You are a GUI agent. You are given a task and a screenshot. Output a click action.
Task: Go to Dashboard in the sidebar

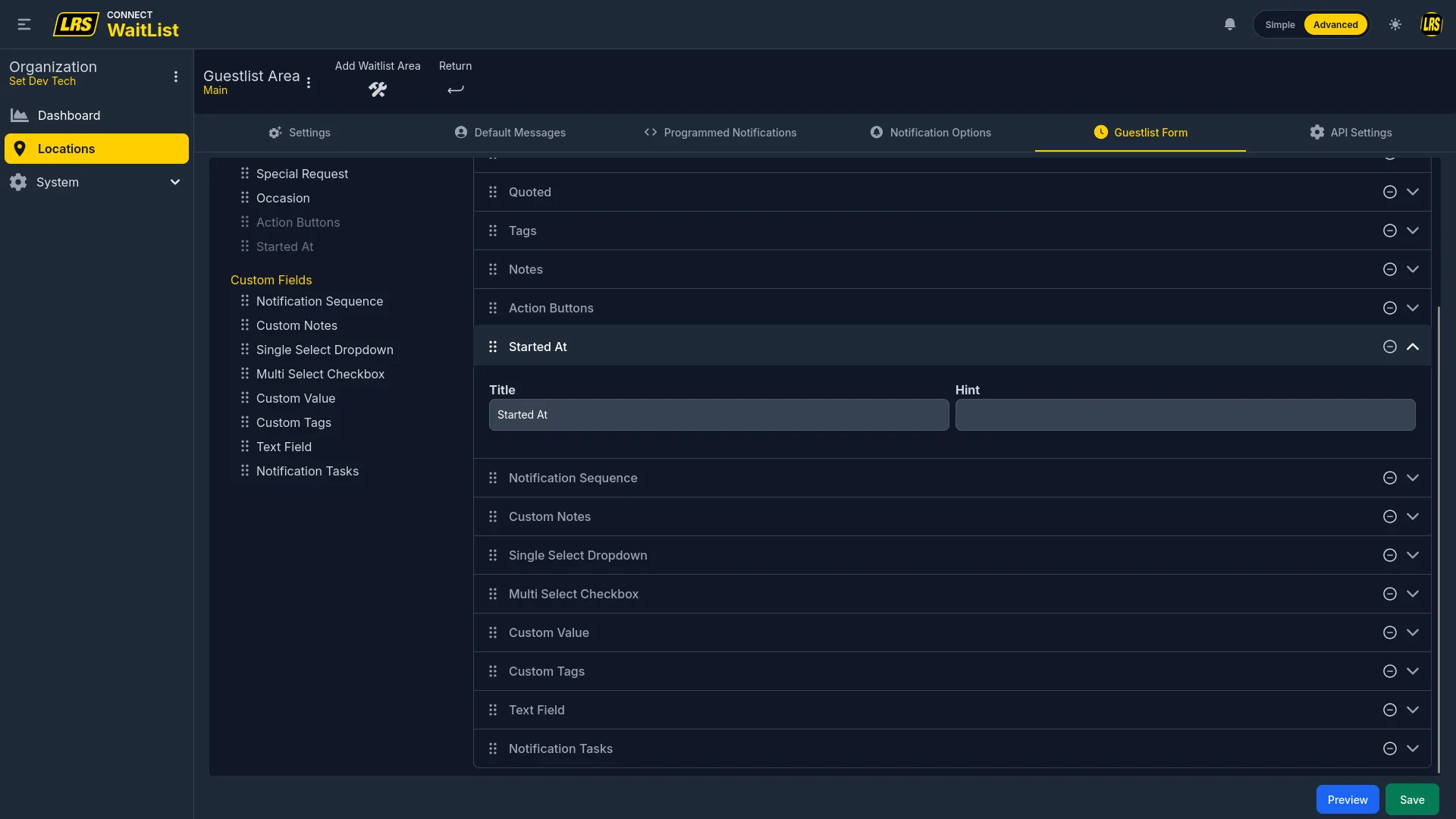(96, 115)
